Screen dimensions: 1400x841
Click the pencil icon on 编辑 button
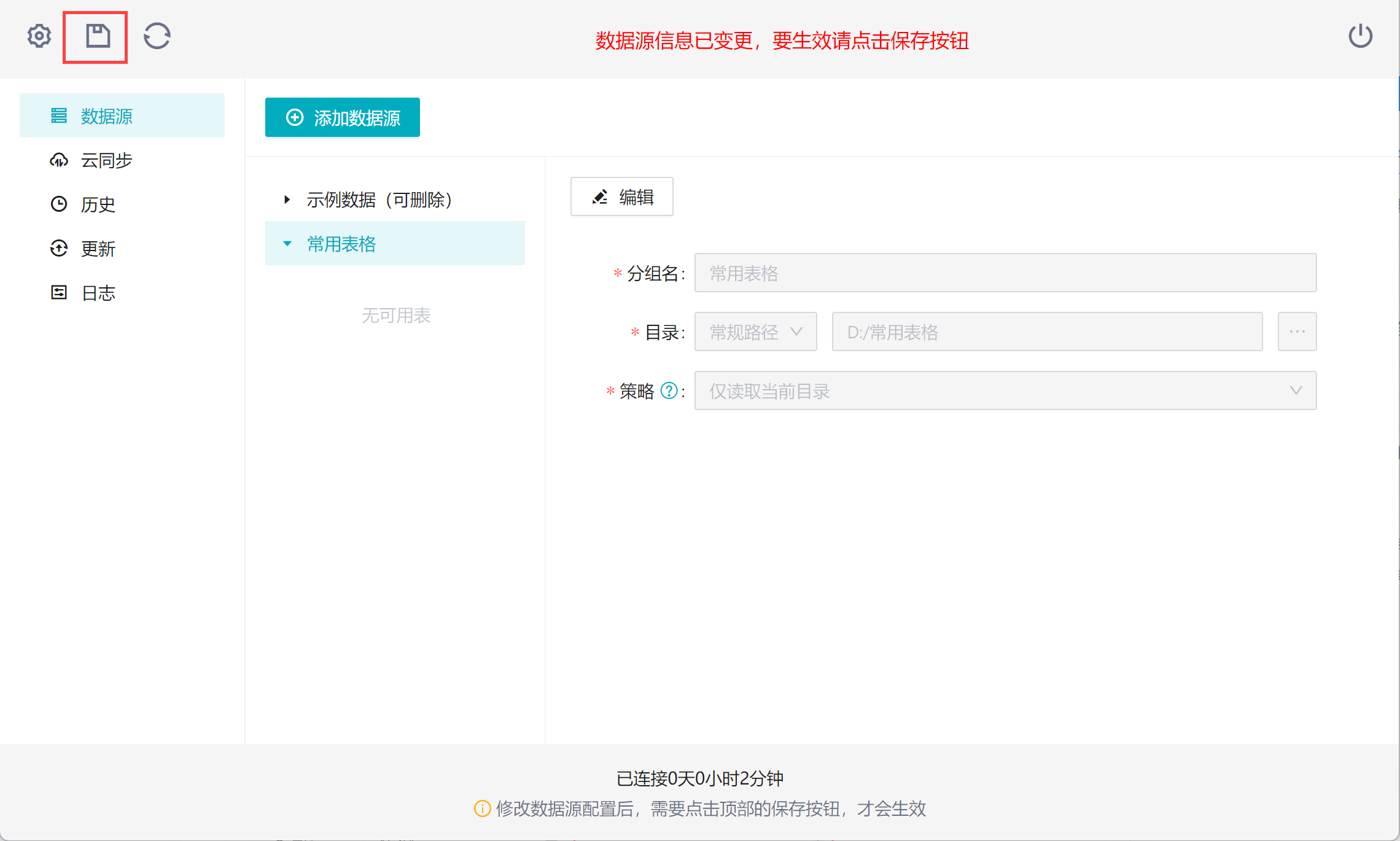coord(599,197)
